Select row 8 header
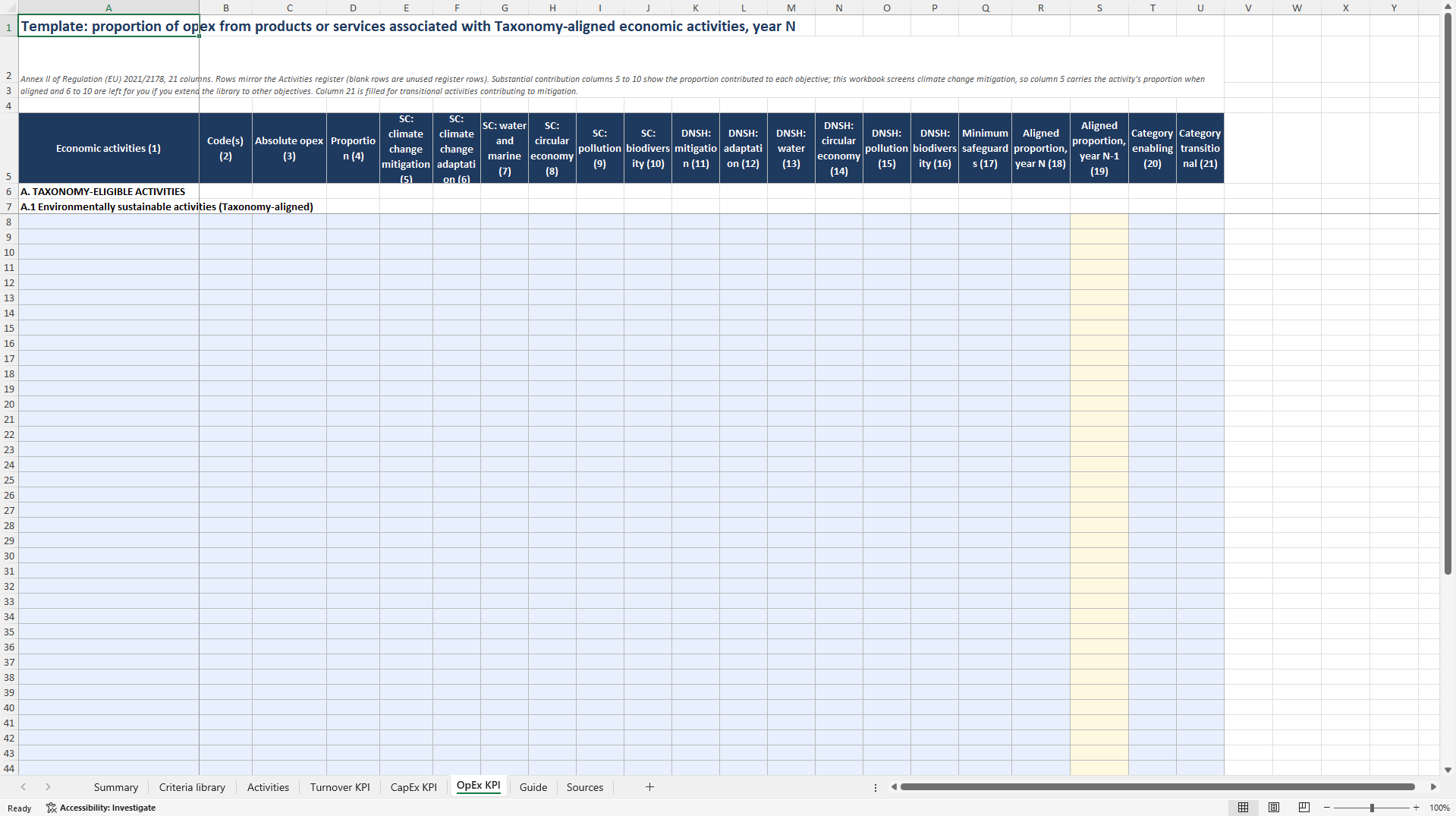This screenshot has width=1456, height=816. 9,222
